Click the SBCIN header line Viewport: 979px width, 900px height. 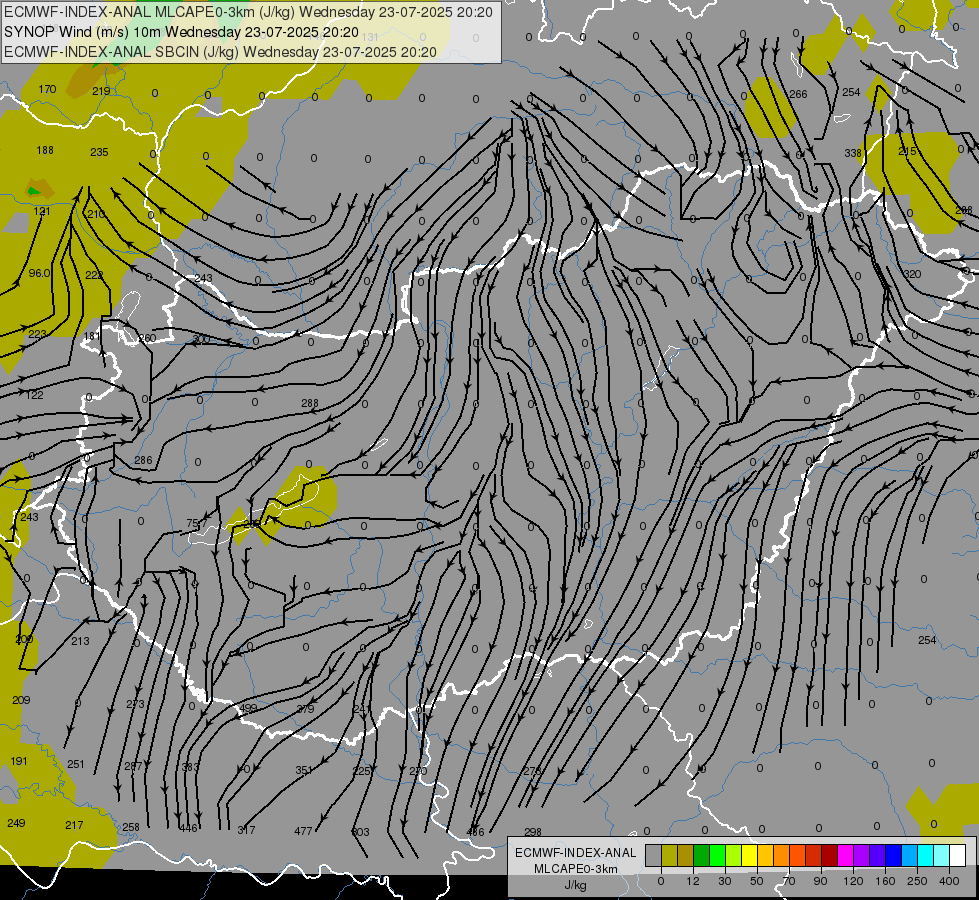click(220, 52)
